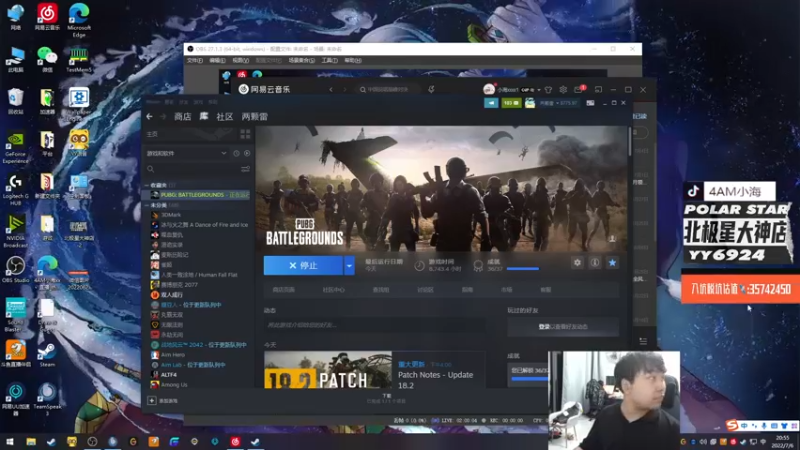This screenshot has width=800, height=450.
Task: Open the 商店 store tab in Steam
Action: pos(183,116)
